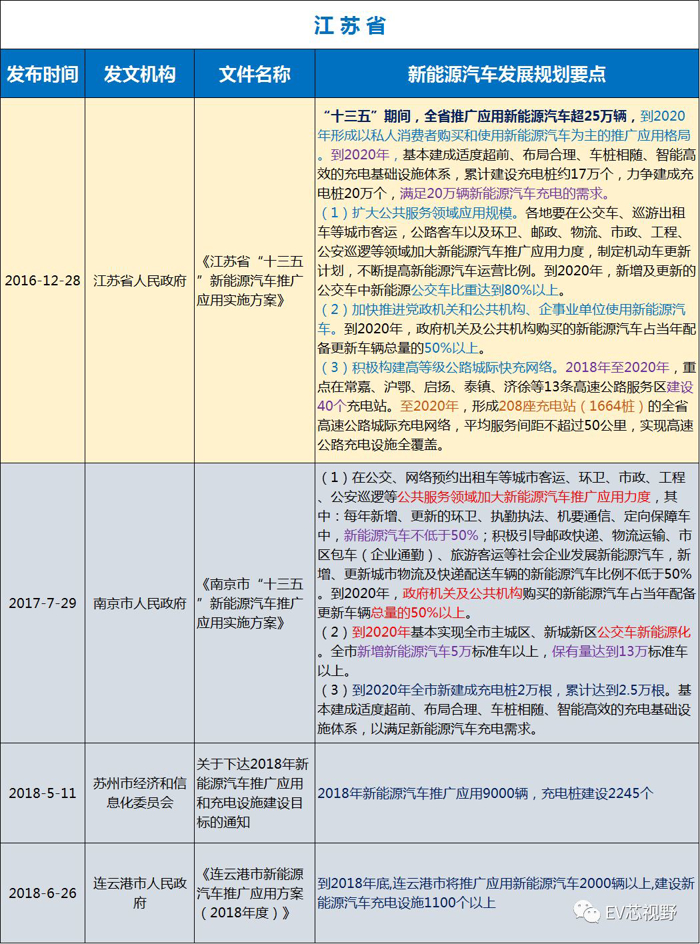Select the 江苏省 table title
The image size is (700, 944).
coord(350,25)
